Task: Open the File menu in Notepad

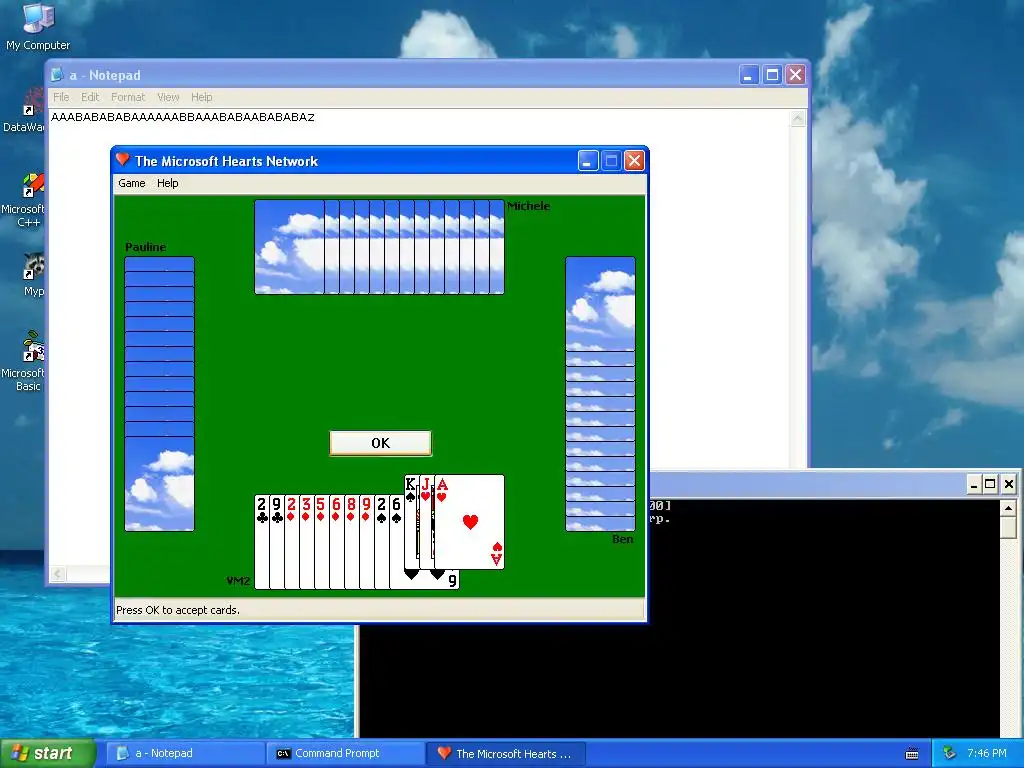Action: 61,97
